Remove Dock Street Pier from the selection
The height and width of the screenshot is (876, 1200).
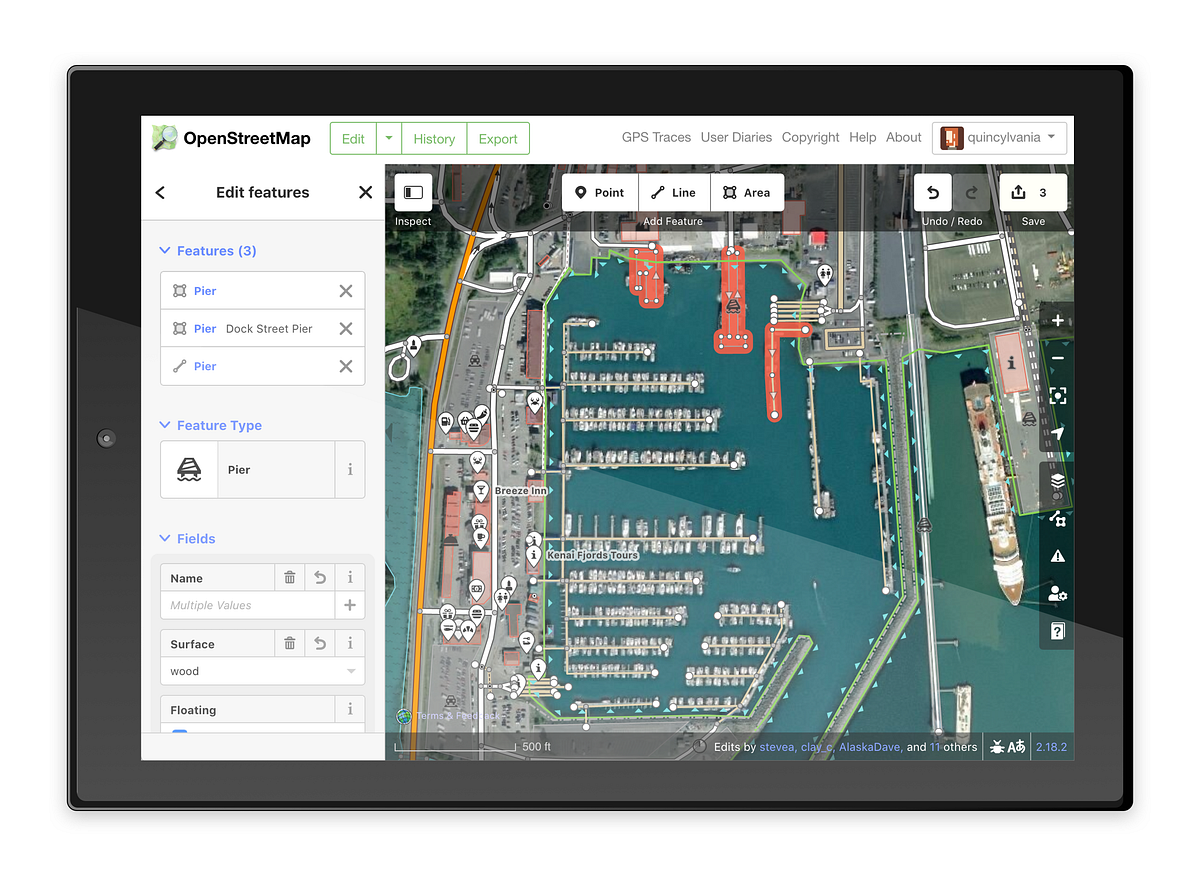pos(345,328)
